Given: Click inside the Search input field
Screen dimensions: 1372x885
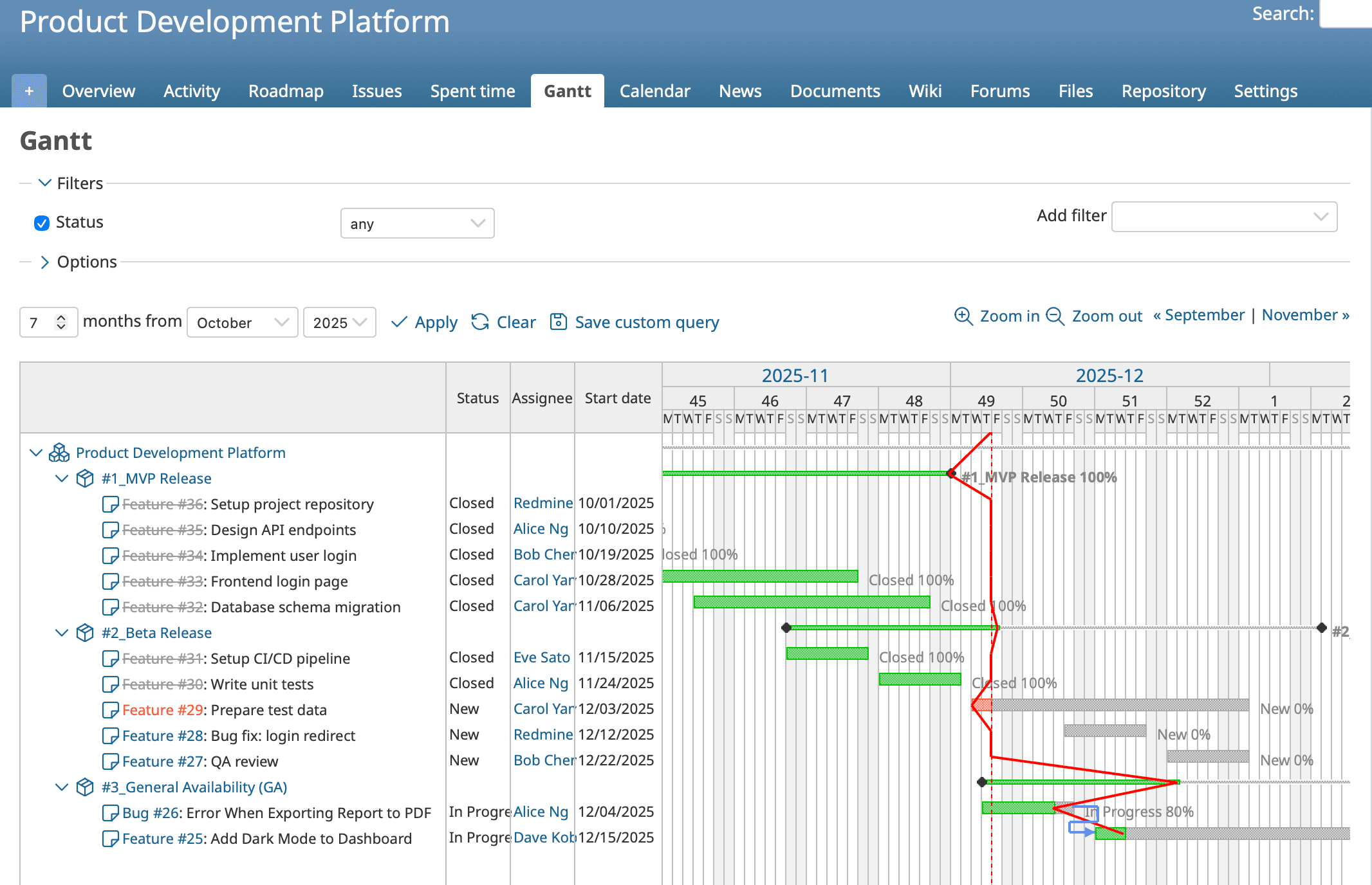Looking at the screenshot, I should pyautogui.click(x=1348, y=14).
